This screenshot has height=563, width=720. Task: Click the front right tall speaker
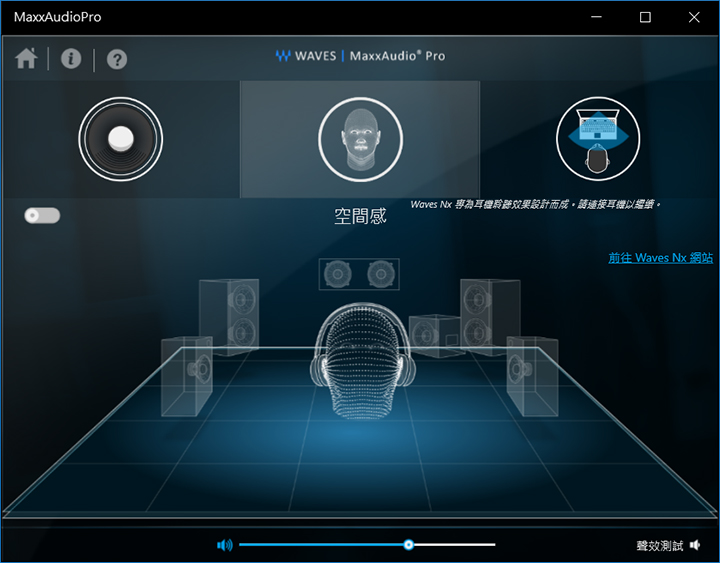click(x=490, y=316)
